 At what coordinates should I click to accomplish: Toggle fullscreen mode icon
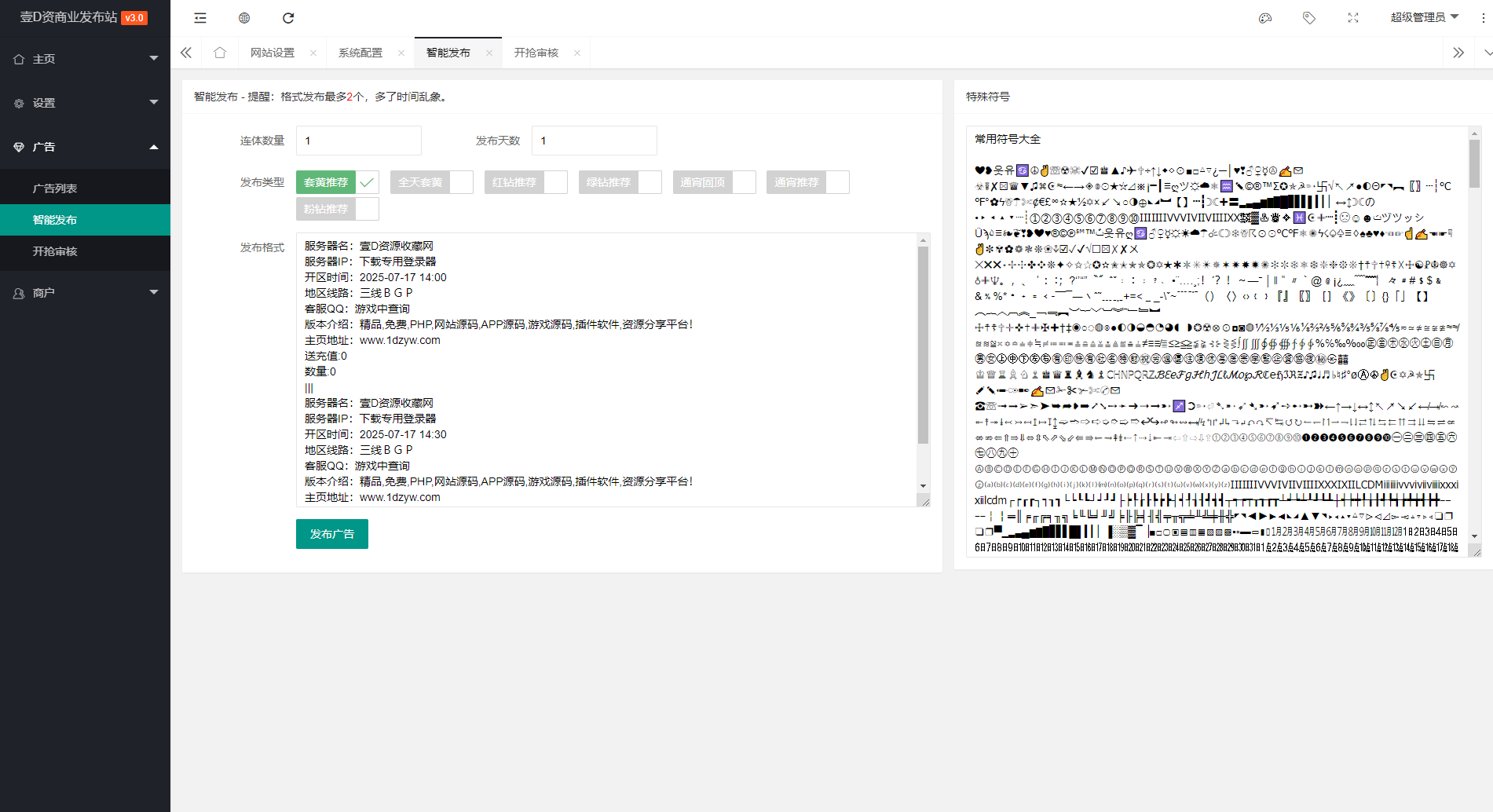1353,18
